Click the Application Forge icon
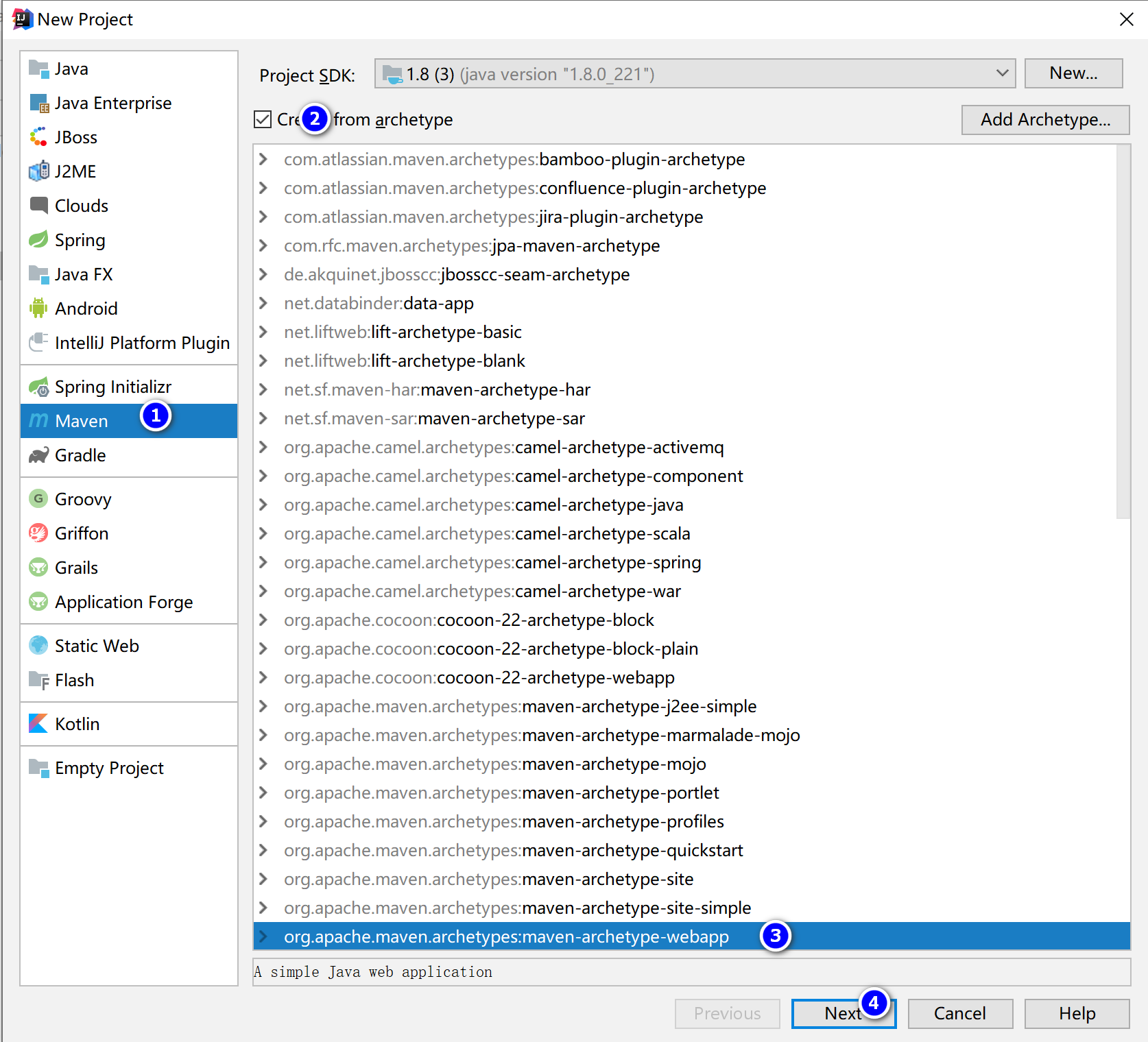1148x1042 pixels. coord(39,602)
